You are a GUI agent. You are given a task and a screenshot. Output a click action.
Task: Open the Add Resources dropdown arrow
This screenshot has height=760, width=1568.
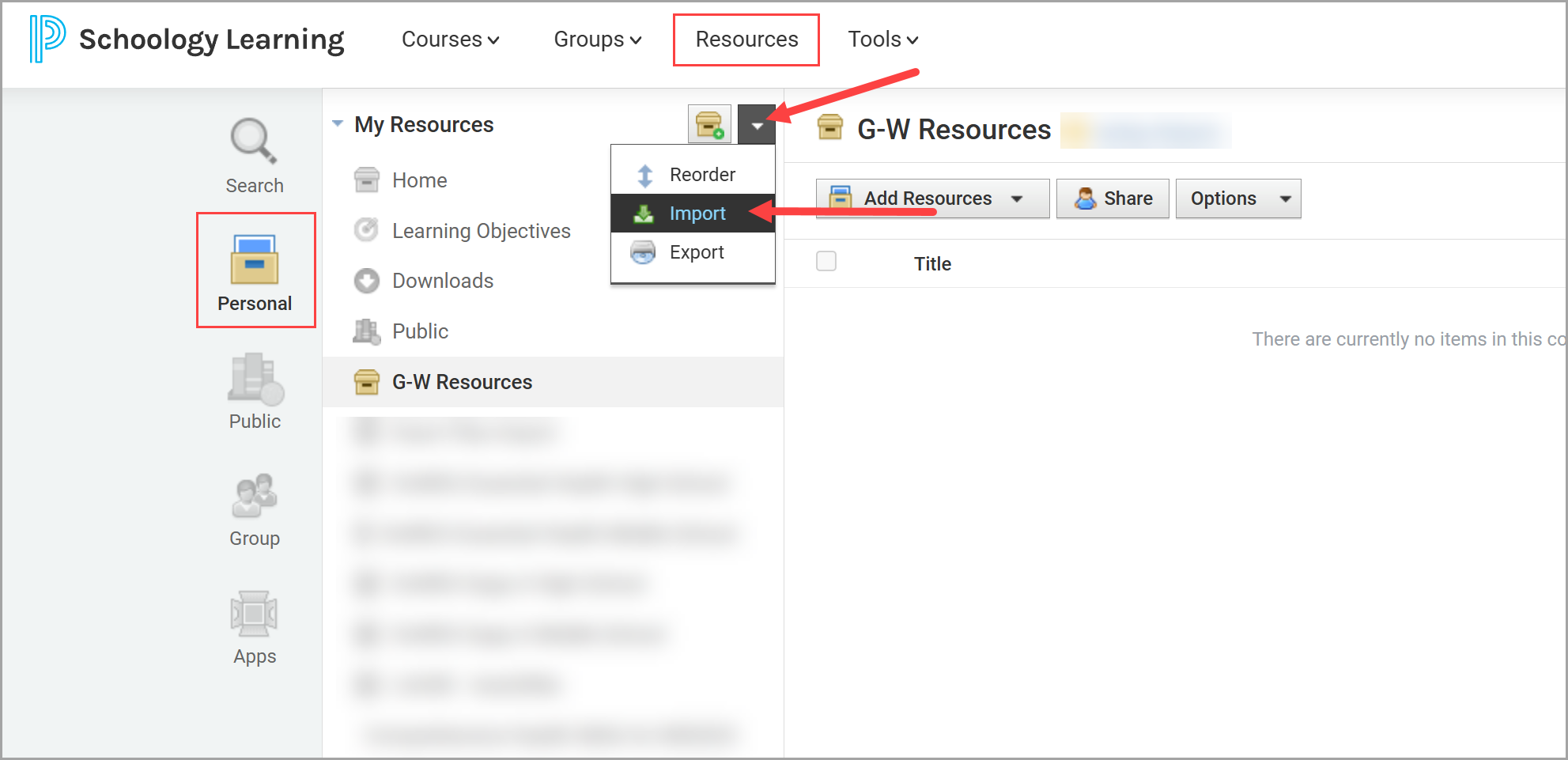[1017, 199]
